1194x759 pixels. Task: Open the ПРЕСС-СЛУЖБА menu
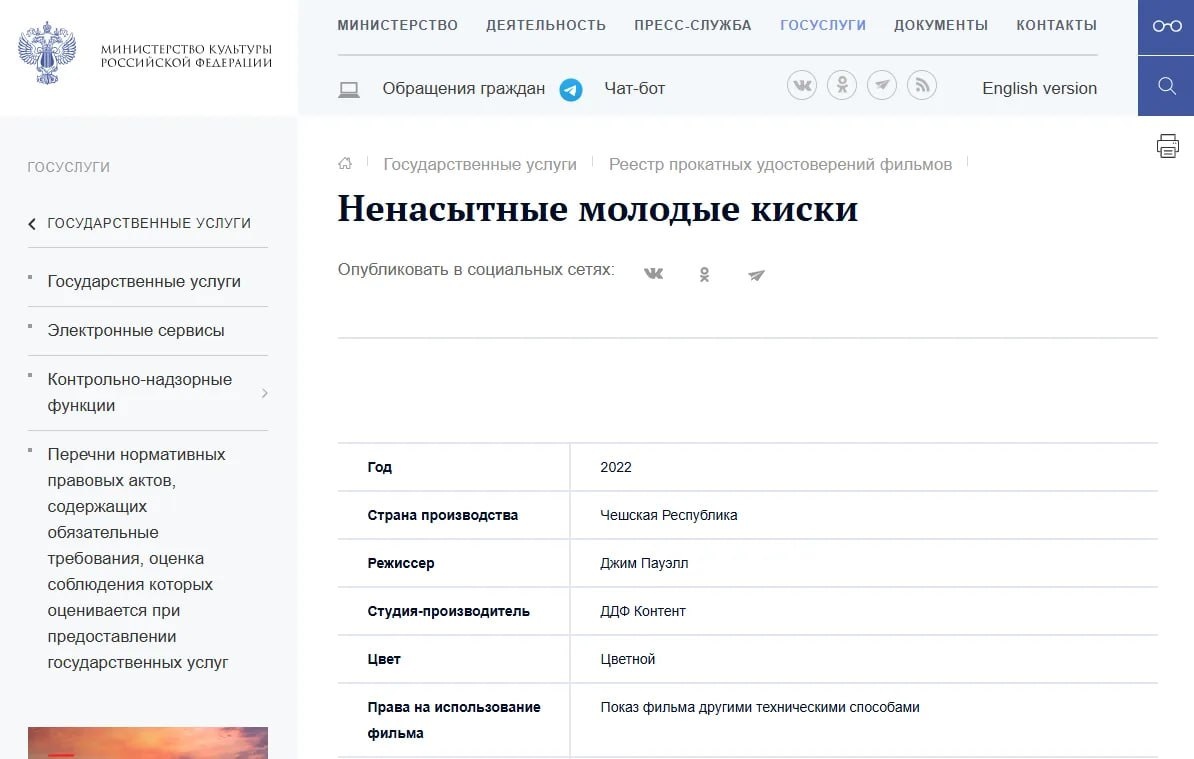[693, 25]
